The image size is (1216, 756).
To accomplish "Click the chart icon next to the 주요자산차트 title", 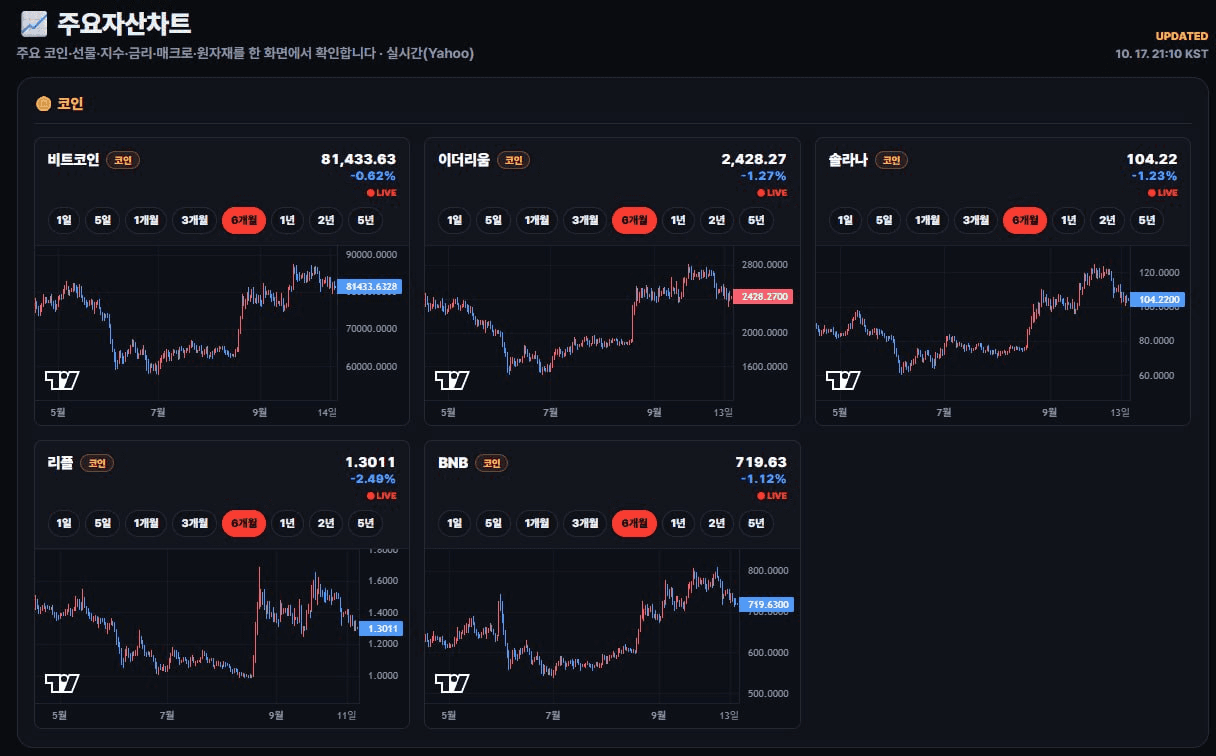I will tap(34, 22).
